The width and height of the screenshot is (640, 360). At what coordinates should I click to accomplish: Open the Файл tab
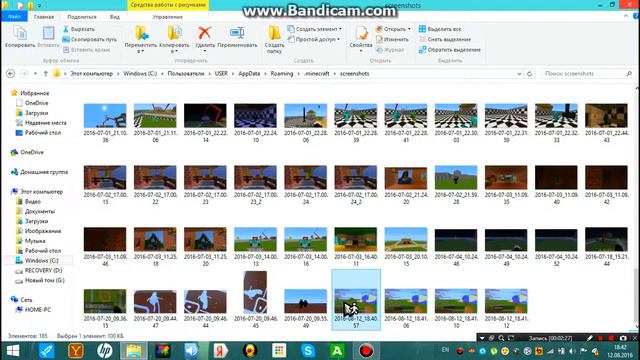pyautogui.click(x=14, y=17)
